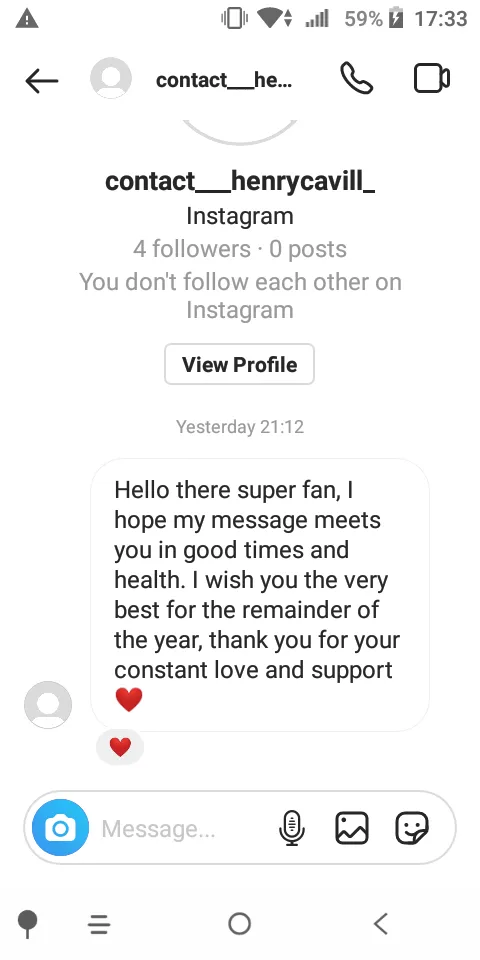Open the photo gallery picker
This screenshot has height=960, width=480.
[352, 828]
